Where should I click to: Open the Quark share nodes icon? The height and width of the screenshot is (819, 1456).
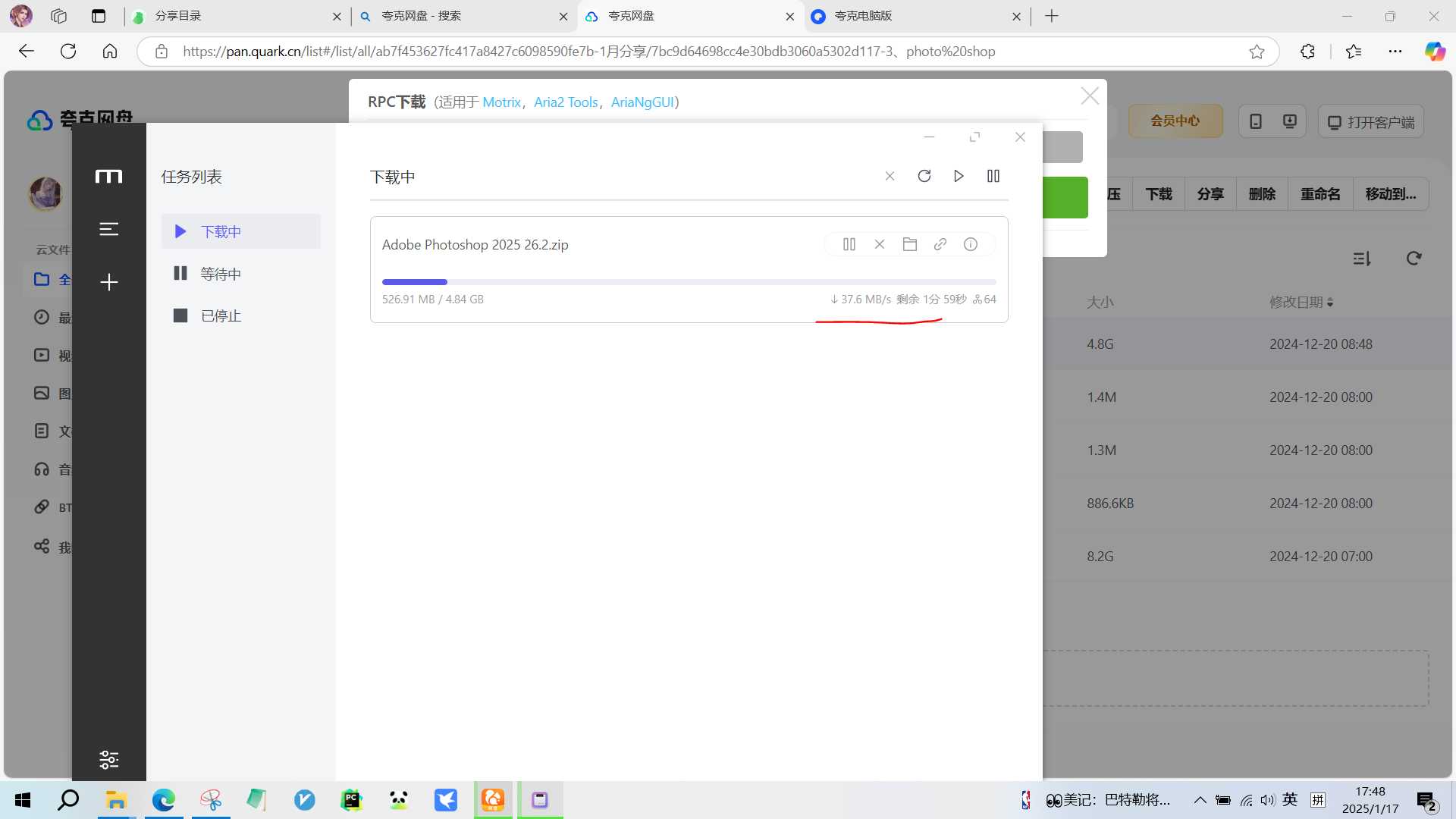click(42, 546)
